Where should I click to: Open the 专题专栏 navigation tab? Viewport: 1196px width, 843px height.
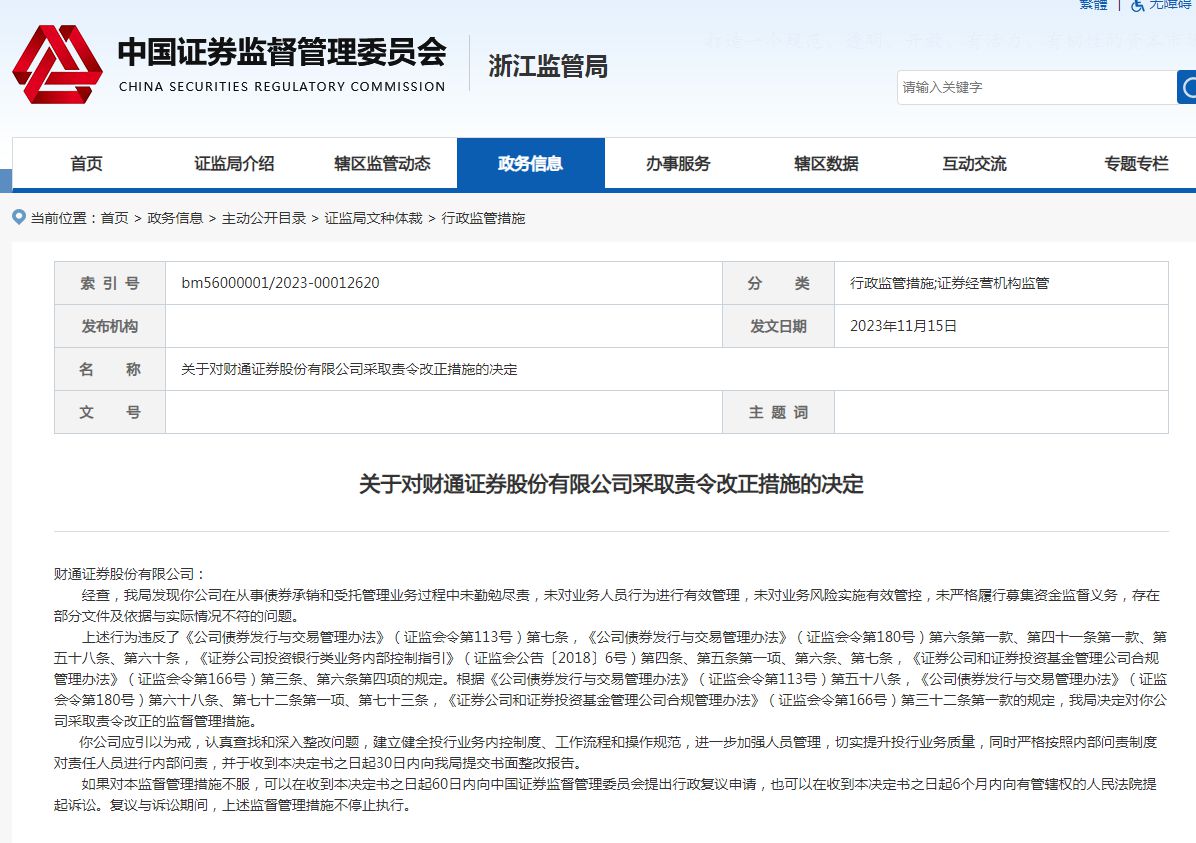point(1136,163)
